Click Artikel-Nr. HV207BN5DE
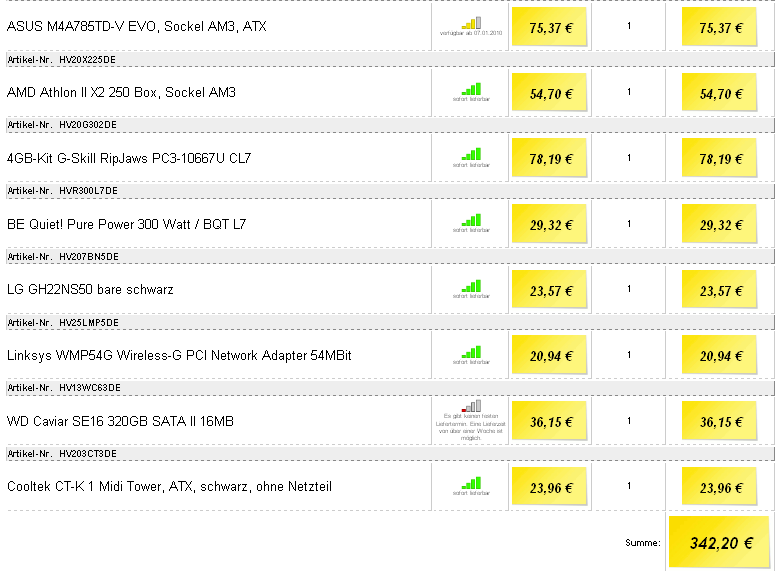Image resolution: width=780 pixels, height=571 pixels. click(x=63, y=257)
